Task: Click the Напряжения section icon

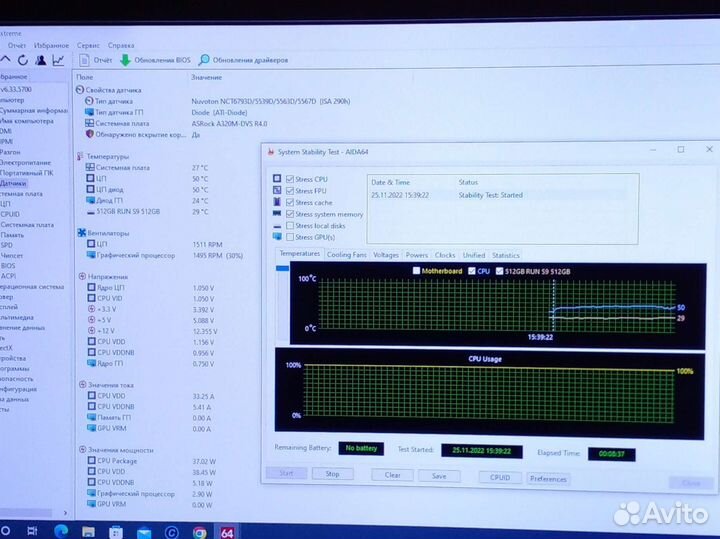Action: [x=82, y=276]
